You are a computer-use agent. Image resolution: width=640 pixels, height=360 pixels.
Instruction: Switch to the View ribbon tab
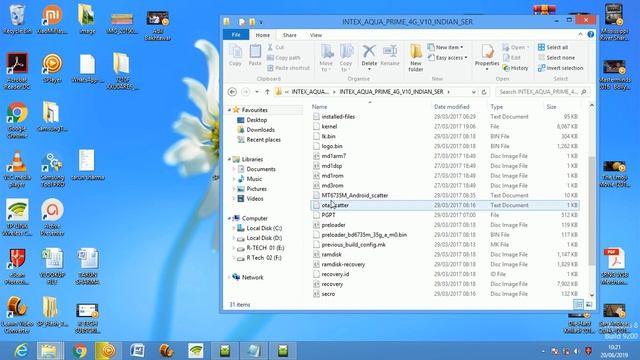tap(316, 35)
